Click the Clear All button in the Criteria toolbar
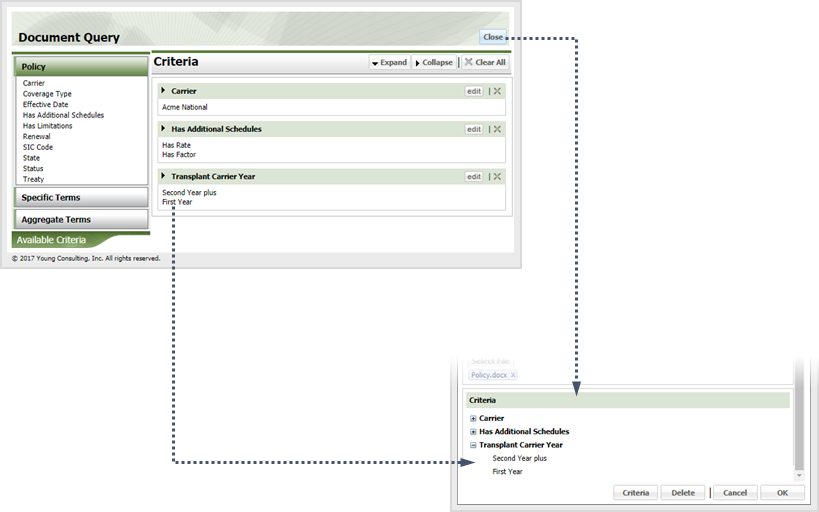The image size is (819, 512). click(485, 62)
